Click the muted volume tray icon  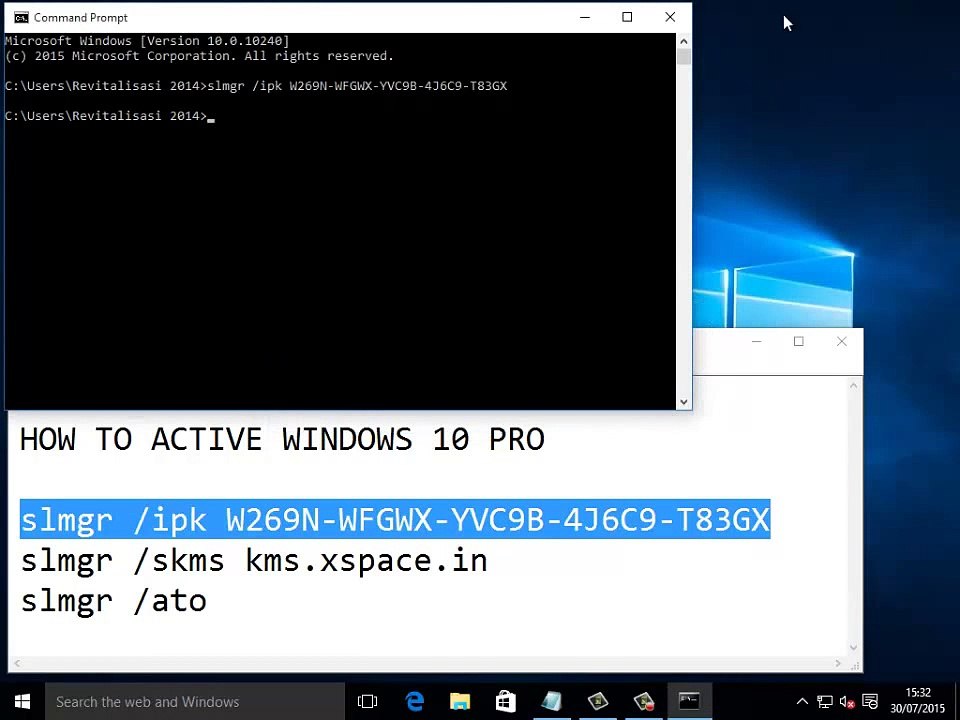click(847, 702)
